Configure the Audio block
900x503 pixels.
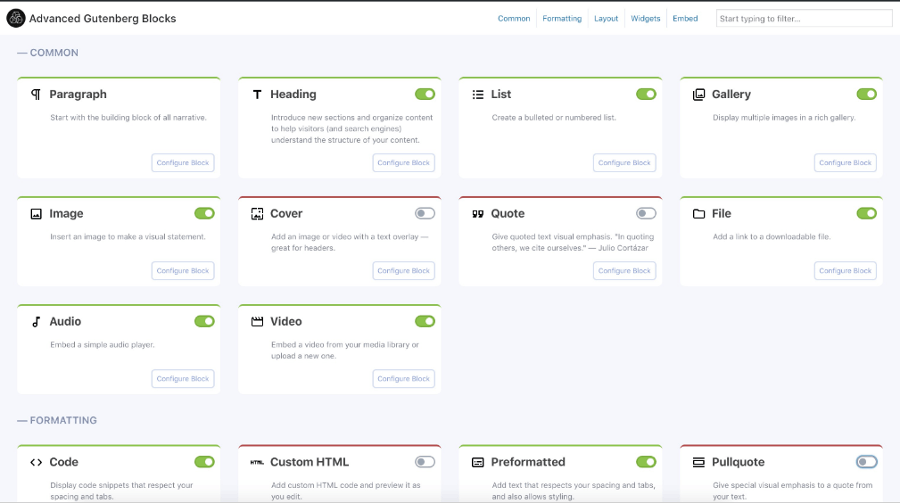pyautogui.click(x=183, y=379)
